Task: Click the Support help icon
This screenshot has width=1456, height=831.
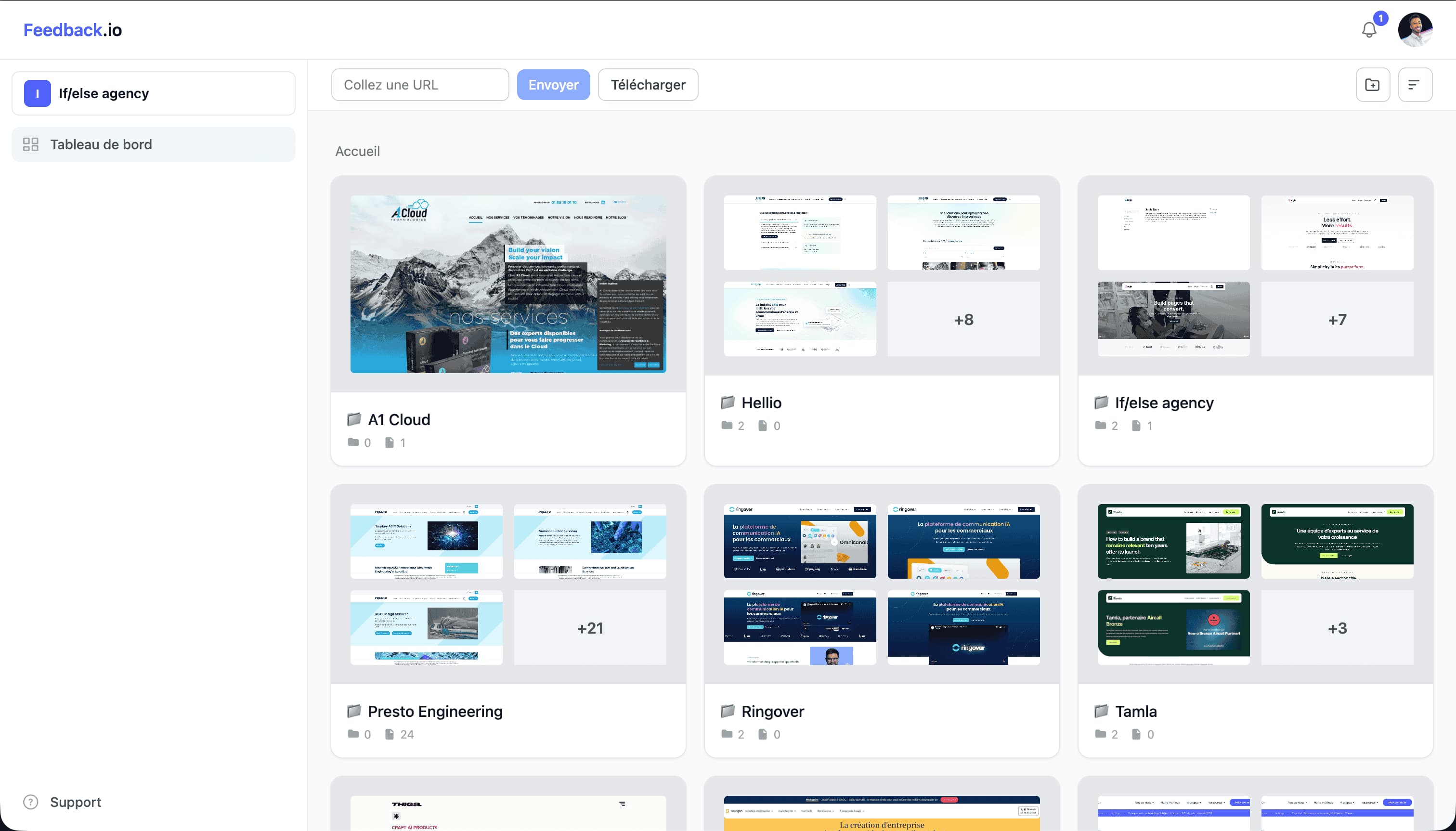Action: coord(31,802)
